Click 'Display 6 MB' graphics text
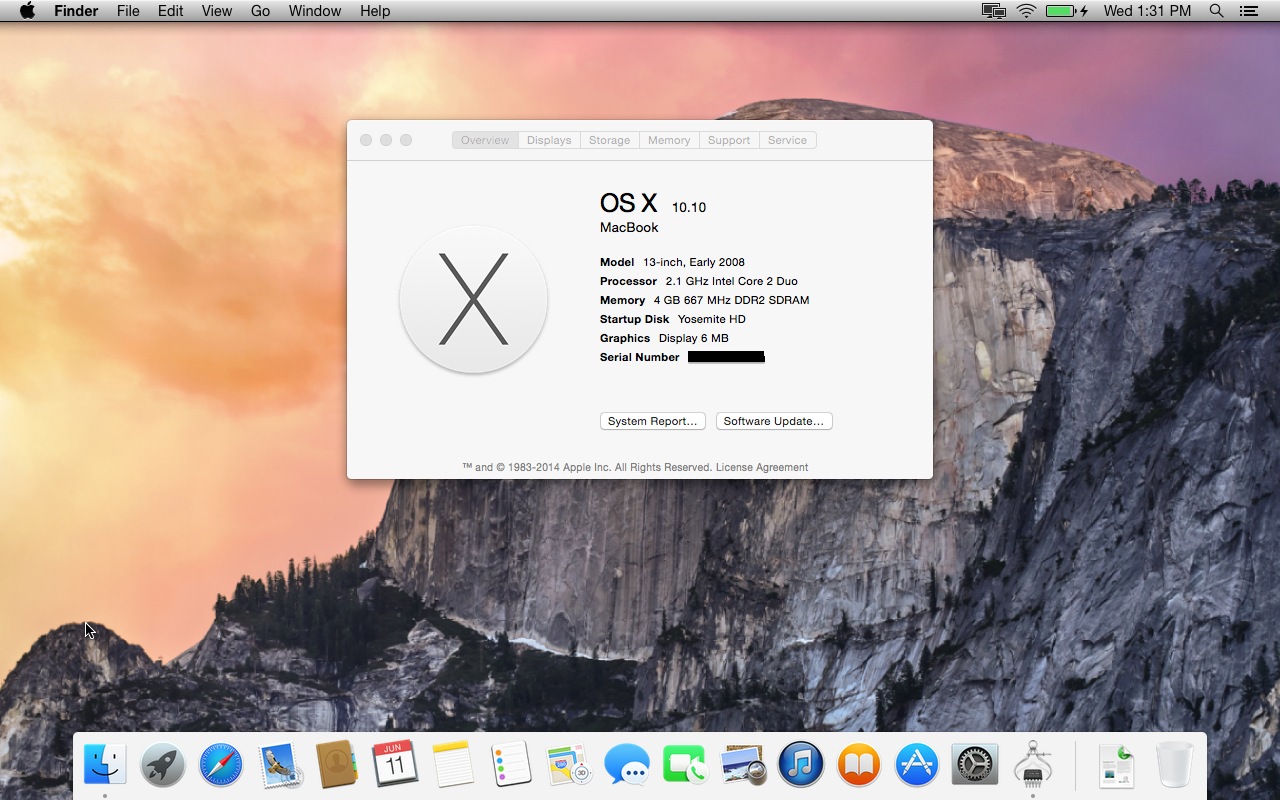Screen dimensions: 1280x800 (694, 338)
